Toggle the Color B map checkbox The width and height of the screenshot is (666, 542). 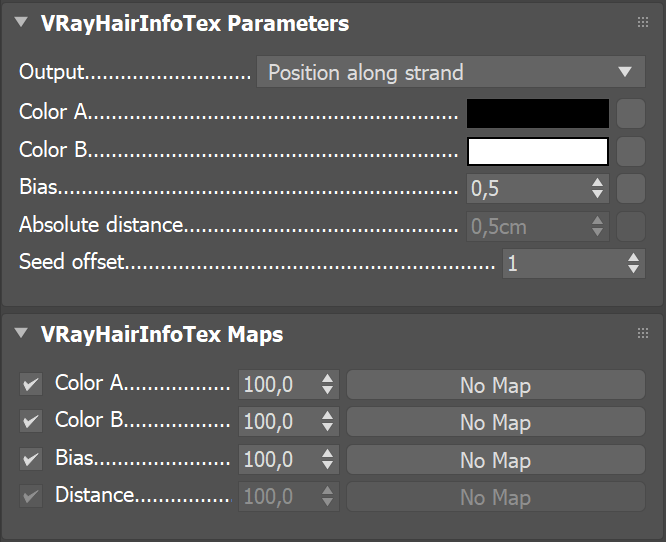[x=31, y=421]
